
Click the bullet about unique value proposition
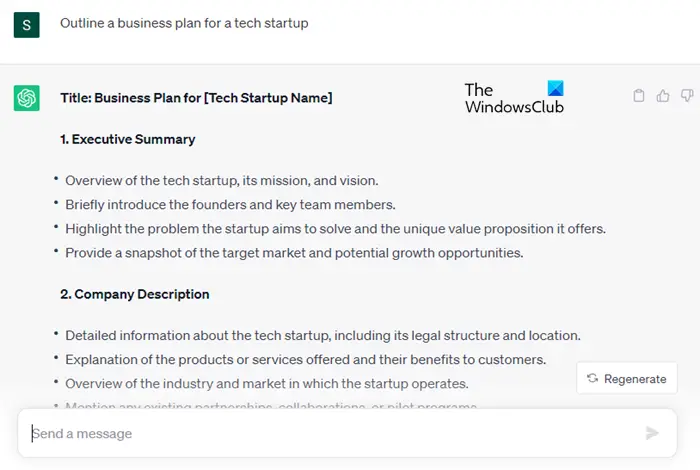[x=335, y=228]
